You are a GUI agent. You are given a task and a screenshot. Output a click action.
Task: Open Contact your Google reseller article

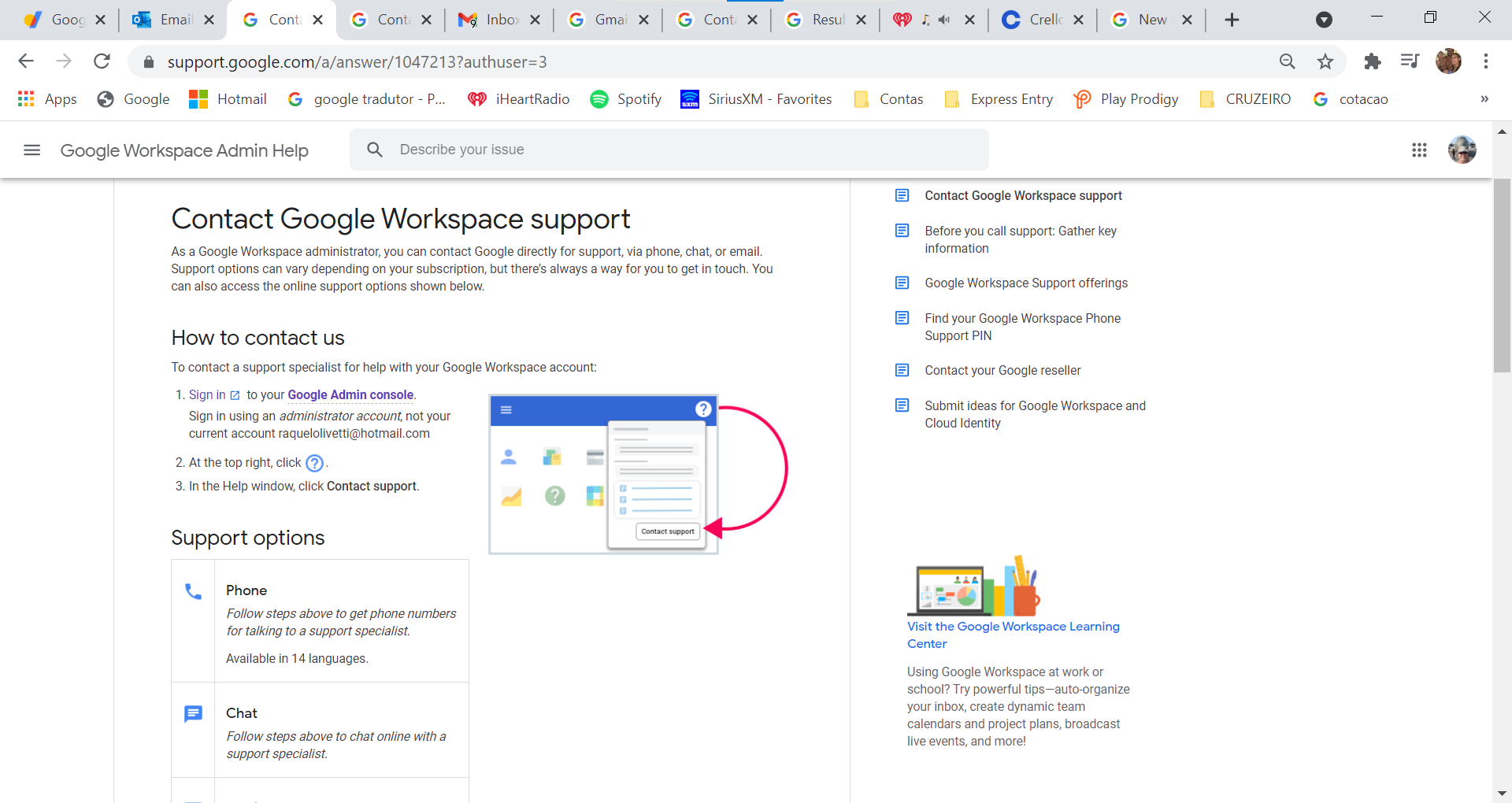(x=1002, y=371)
